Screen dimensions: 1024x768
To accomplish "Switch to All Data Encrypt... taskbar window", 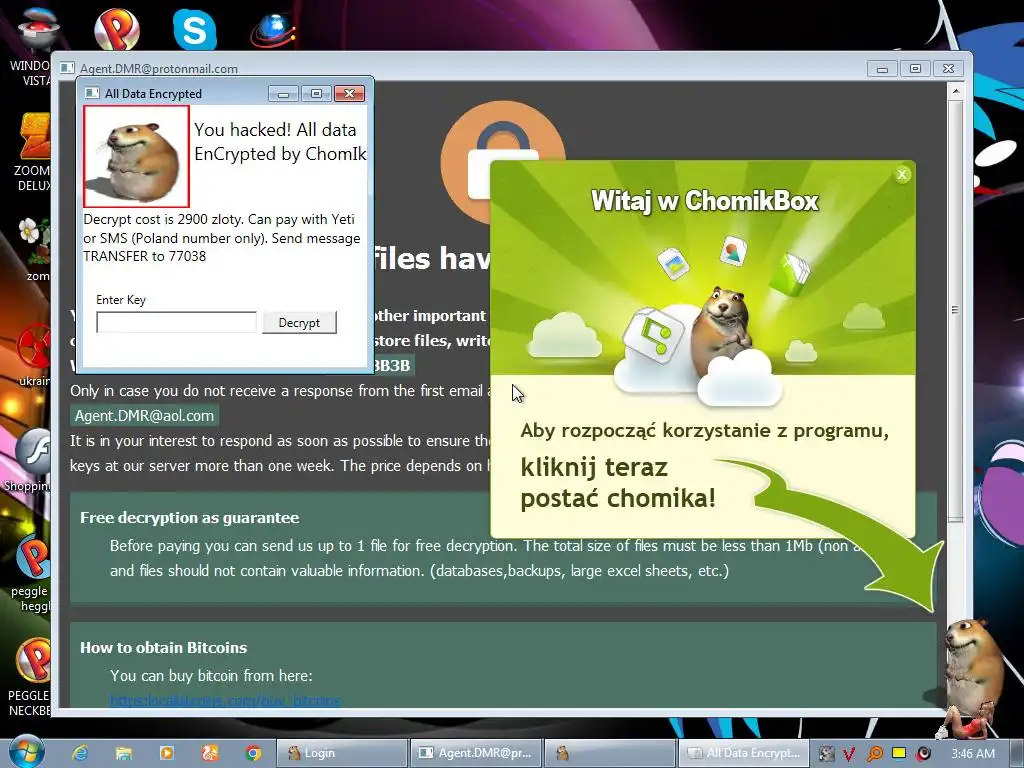I will coord(744,753).
